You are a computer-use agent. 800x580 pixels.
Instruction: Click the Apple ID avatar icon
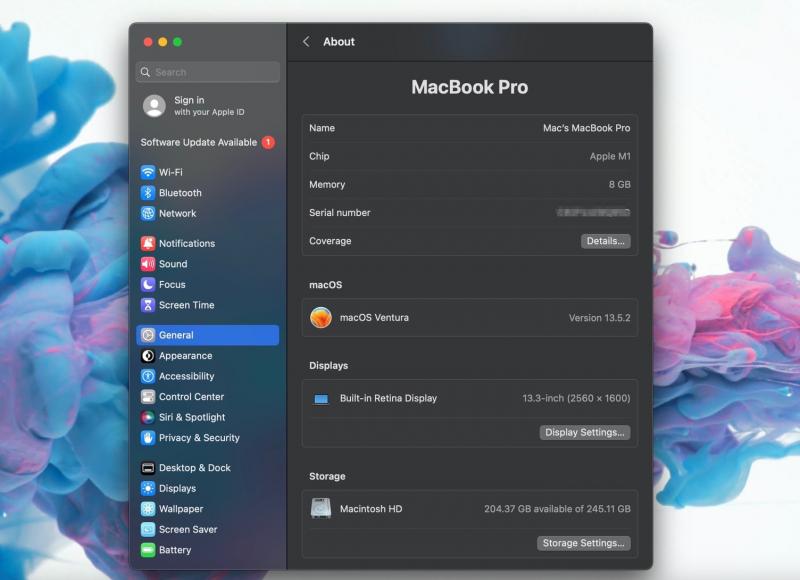154,106
